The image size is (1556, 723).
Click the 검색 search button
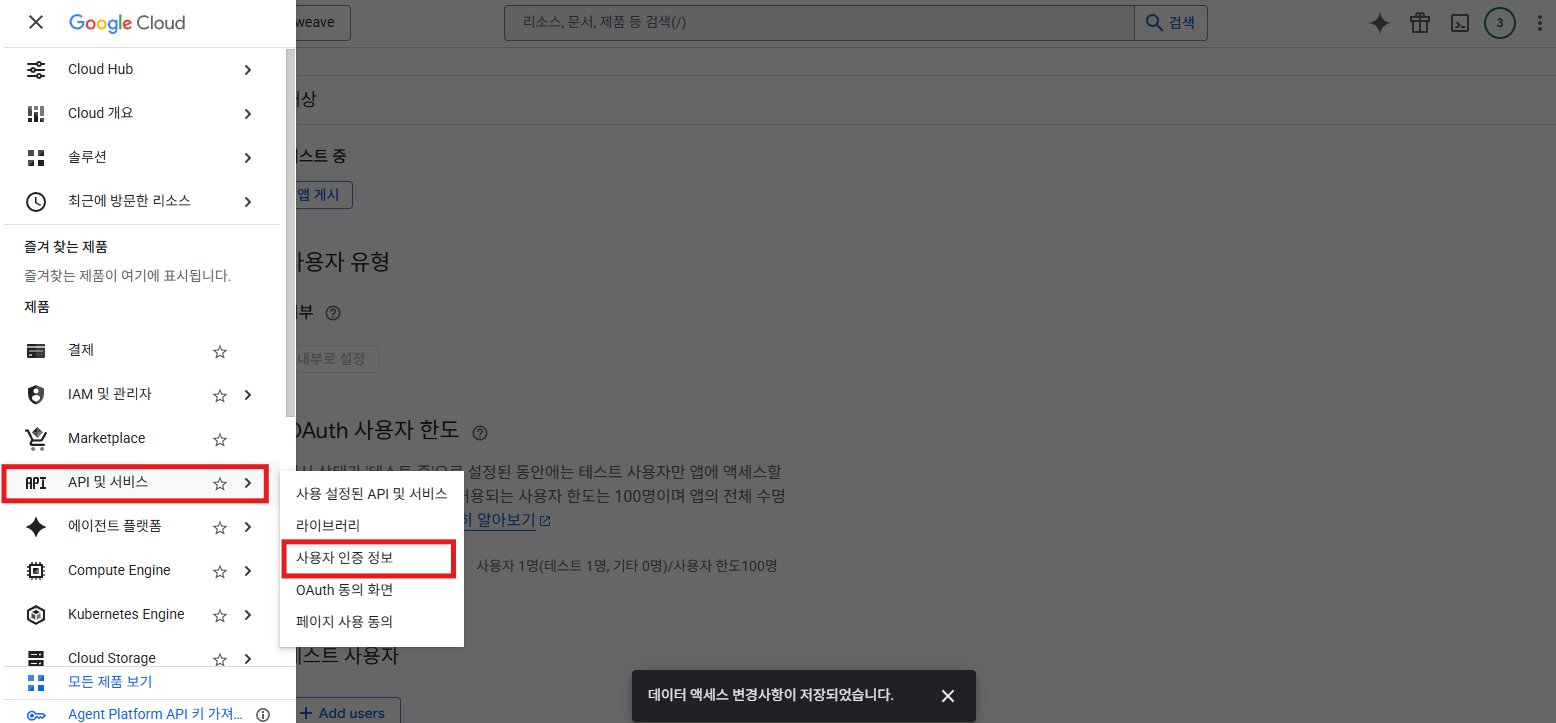point(1171,22)
